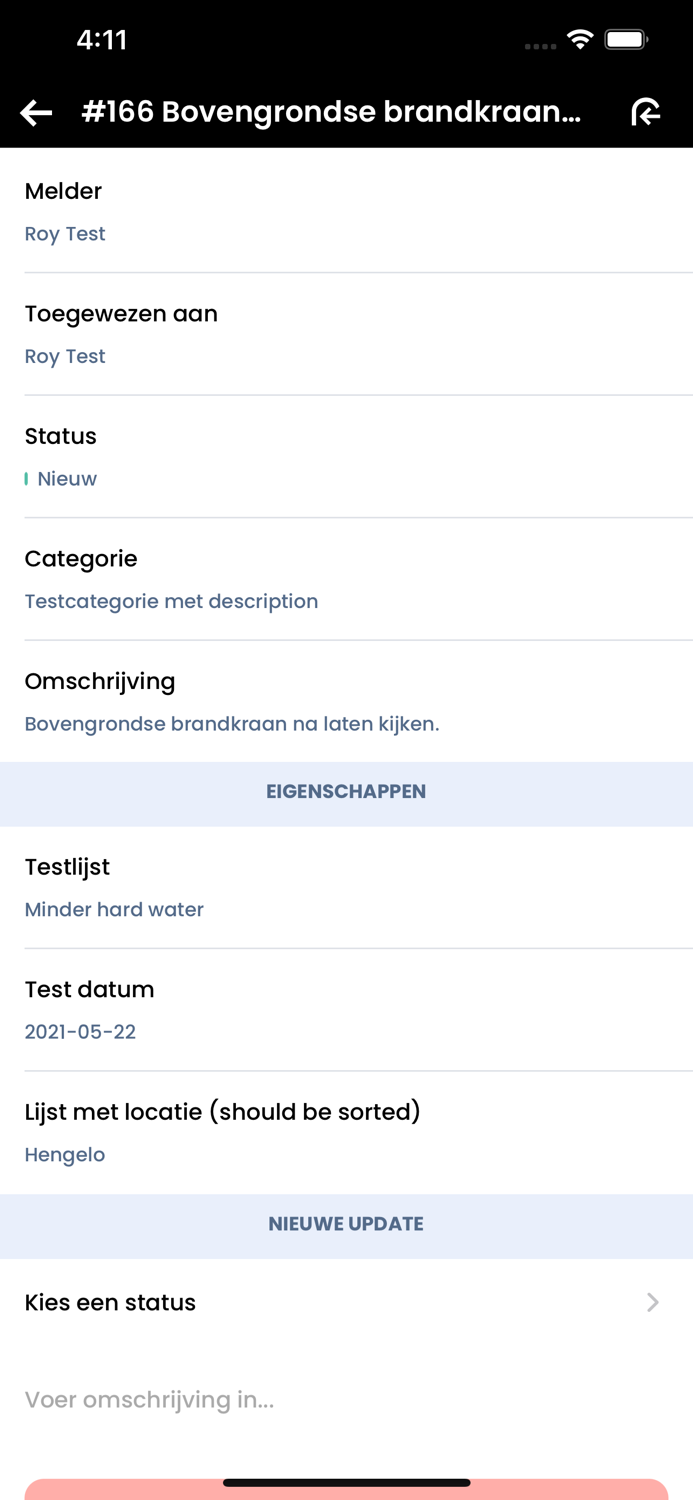Tap the #166 Bovengrondse brandkraan title

[x=331, y=112]
